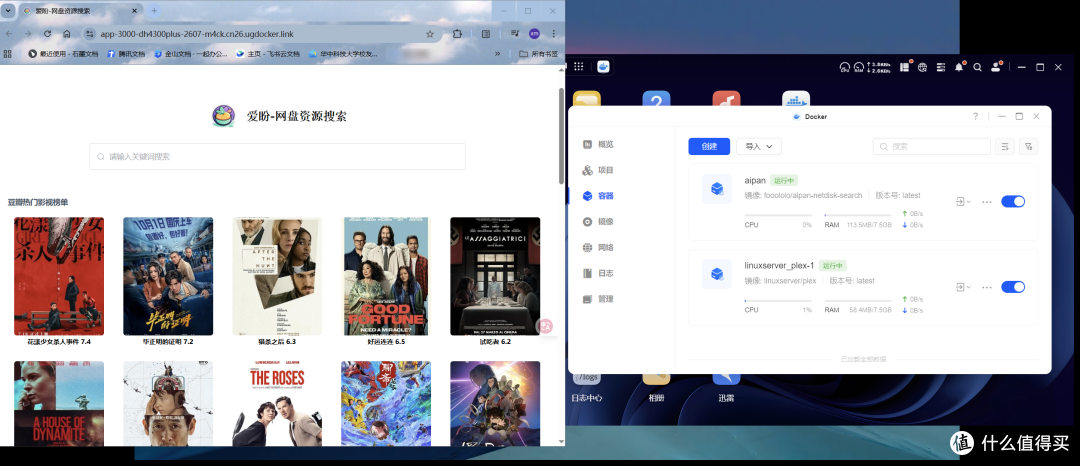Open the storage icon with red dot in NAS top bar
The image size is (1080, 466).
[906, 67]
